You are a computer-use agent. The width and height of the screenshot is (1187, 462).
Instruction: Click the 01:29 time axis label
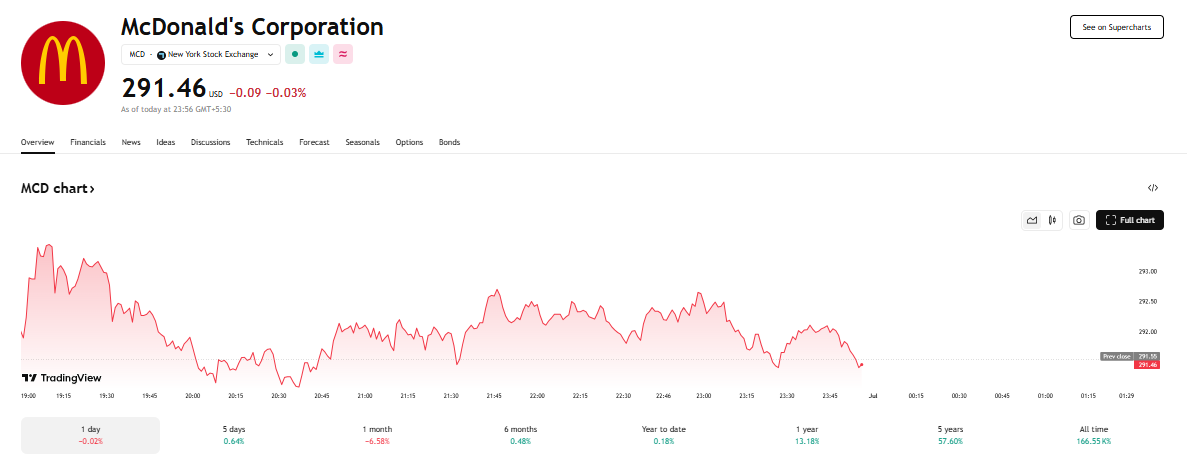1127,395
